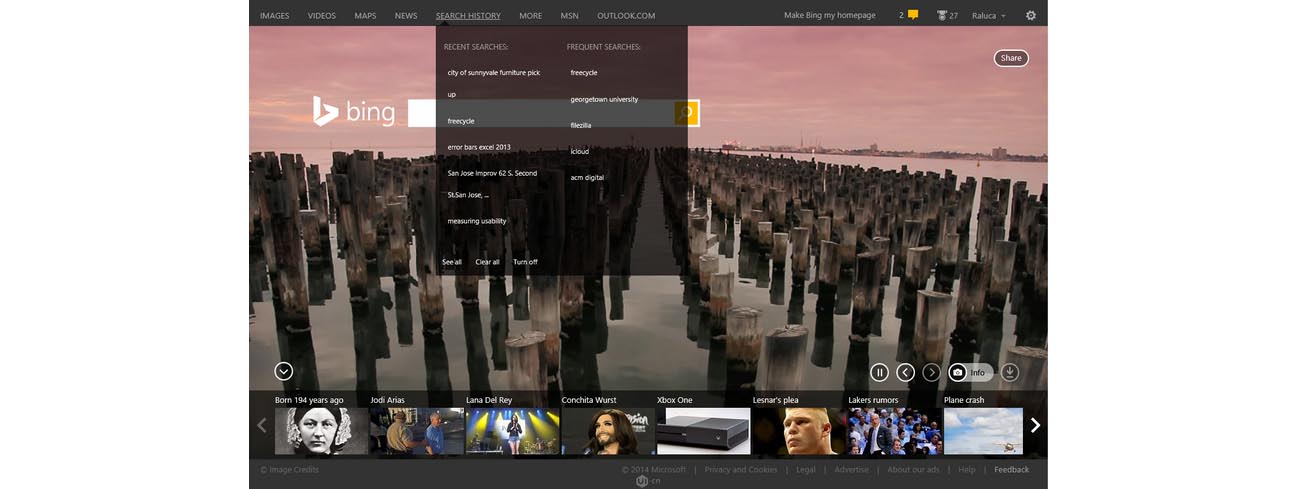Click the search magnifier button
1301x489 pixels.
tap(685, 113)
